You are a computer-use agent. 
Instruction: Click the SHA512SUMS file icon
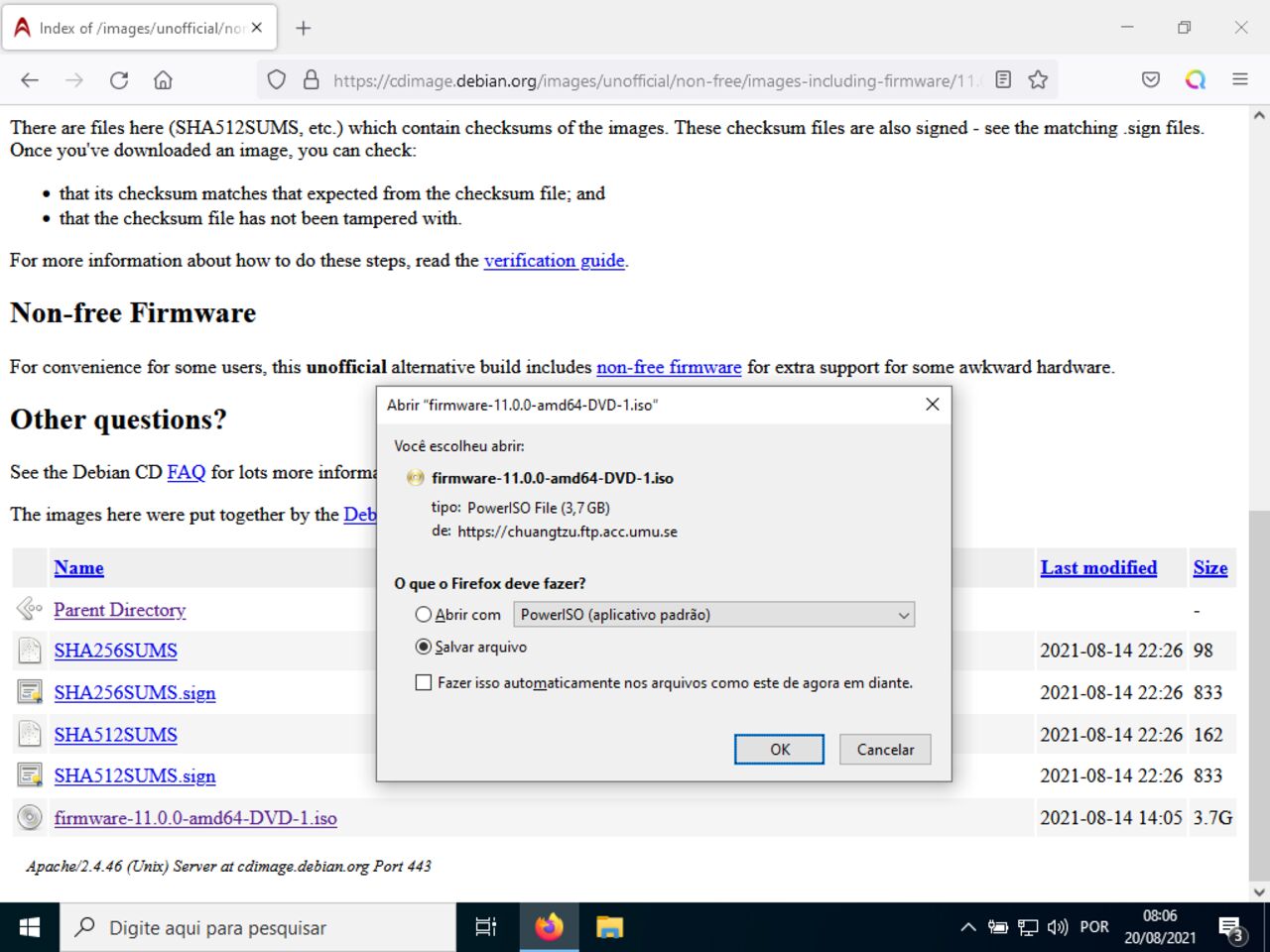pyautogui.click(x=30, y=734)
